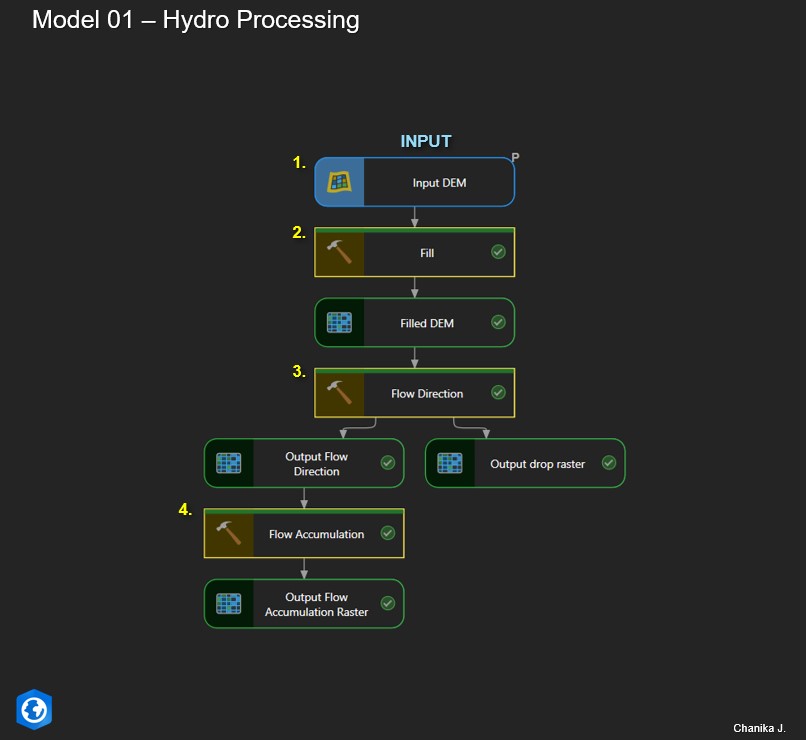The image size is (806, 740).
Task: Open the ArcGIS Pro globe icon
Action: tap(34, 710)
